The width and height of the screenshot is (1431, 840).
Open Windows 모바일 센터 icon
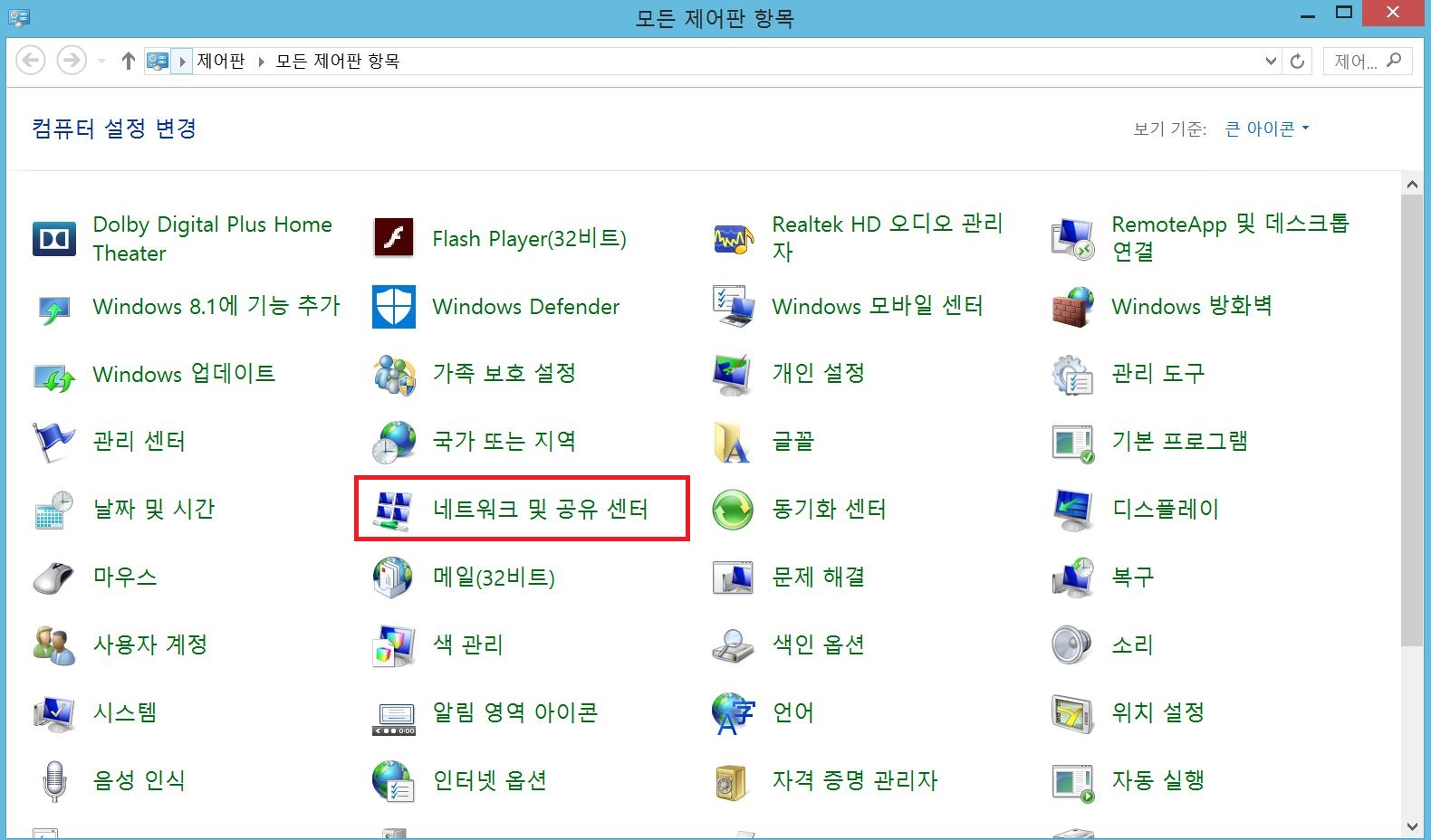(x=733, y=307)
